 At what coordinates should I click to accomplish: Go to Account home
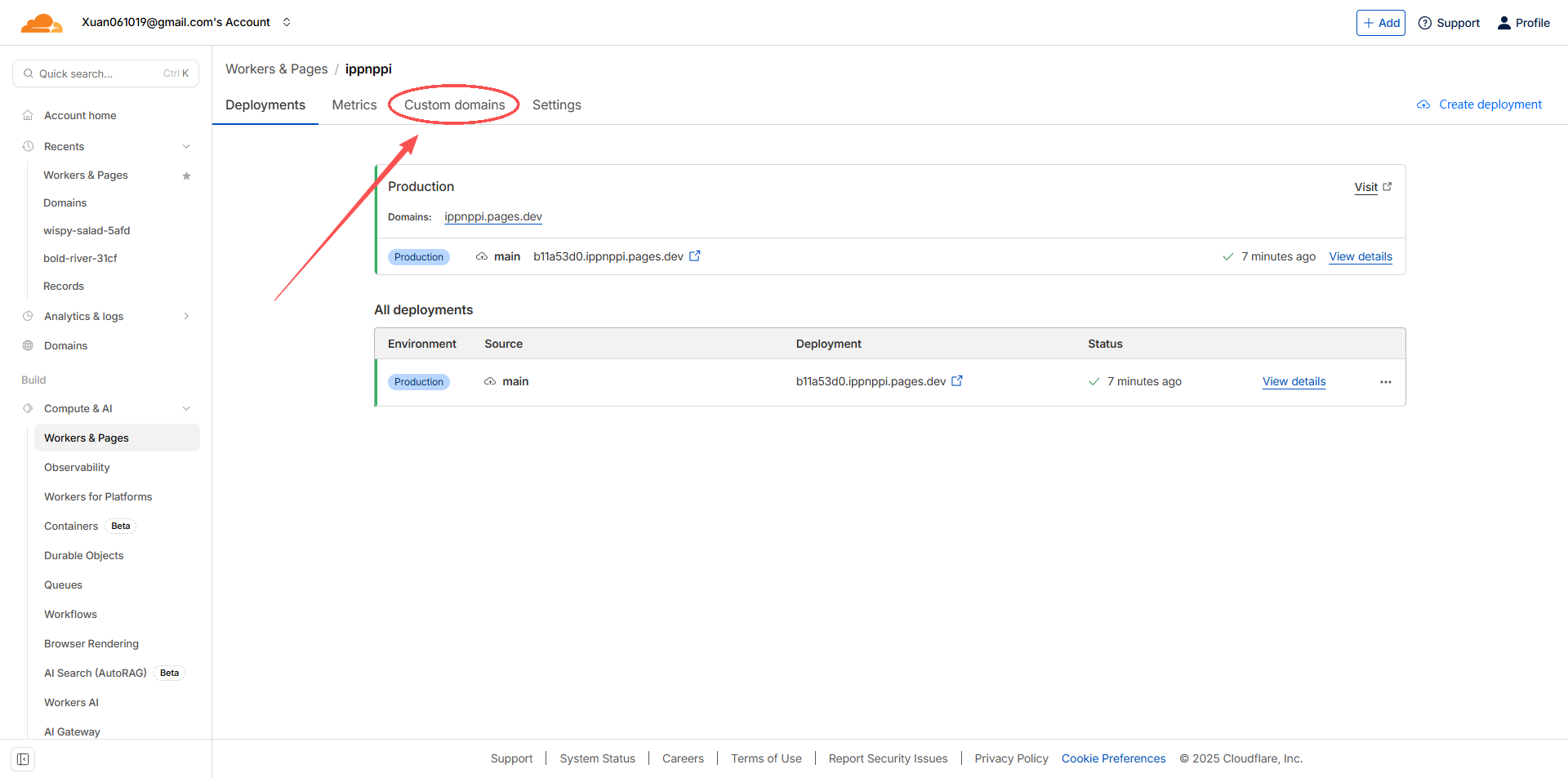tap(80, 115)
